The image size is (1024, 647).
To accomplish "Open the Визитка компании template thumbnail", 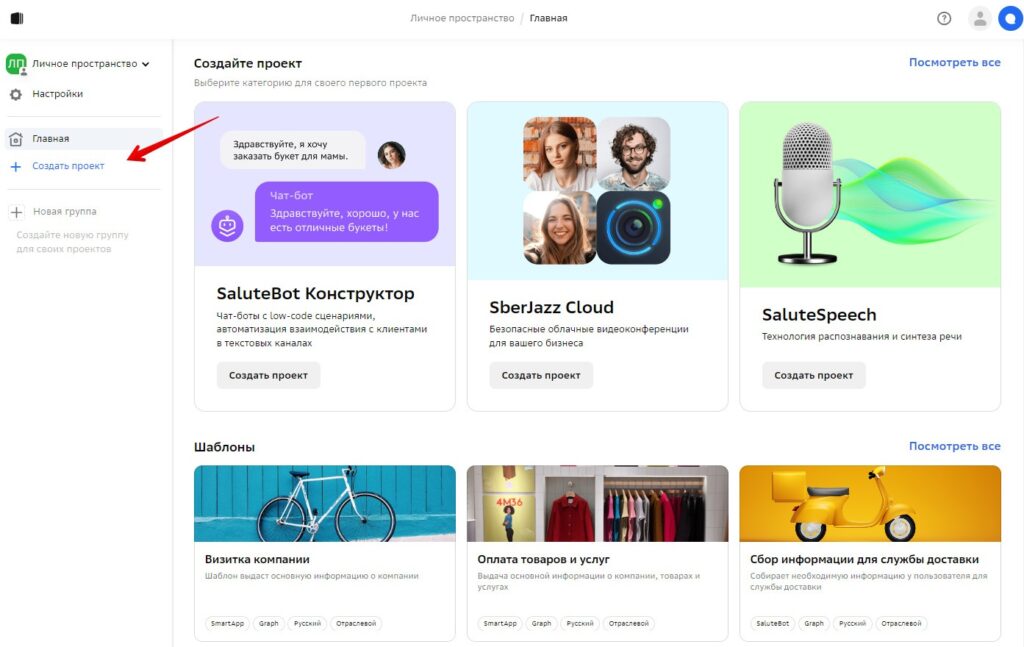I will [325, 503].
